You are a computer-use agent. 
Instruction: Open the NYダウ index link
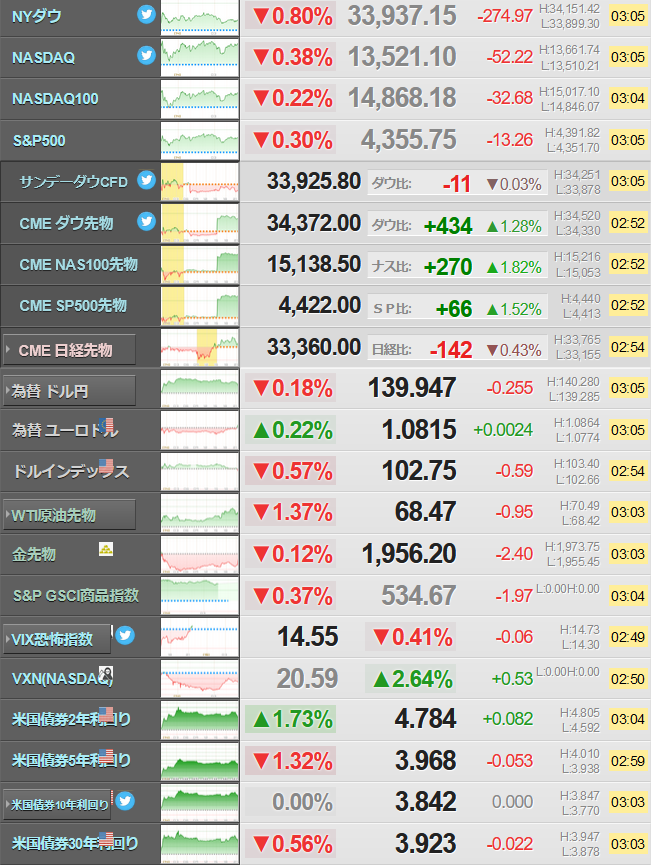pyautogui.click(x=37, y=17)
